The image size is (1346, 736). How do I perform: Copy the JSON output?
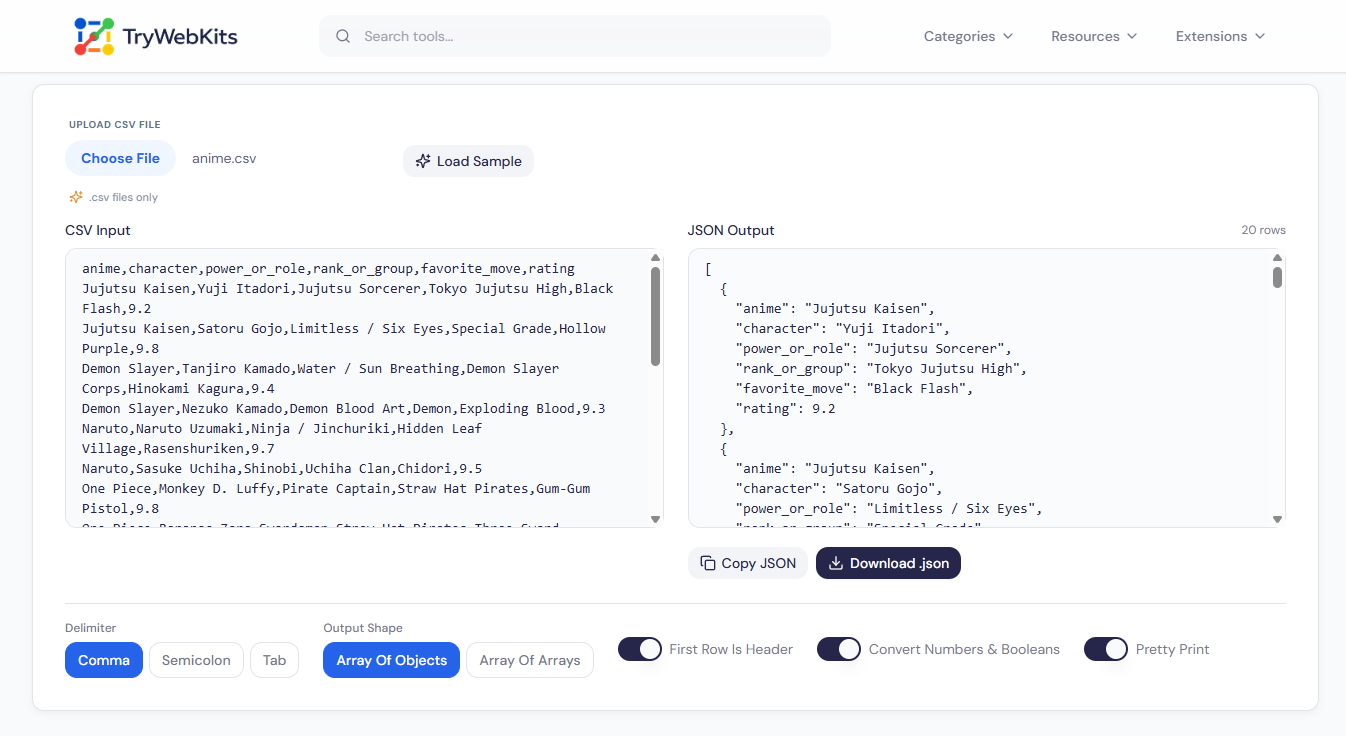point(748,563)
